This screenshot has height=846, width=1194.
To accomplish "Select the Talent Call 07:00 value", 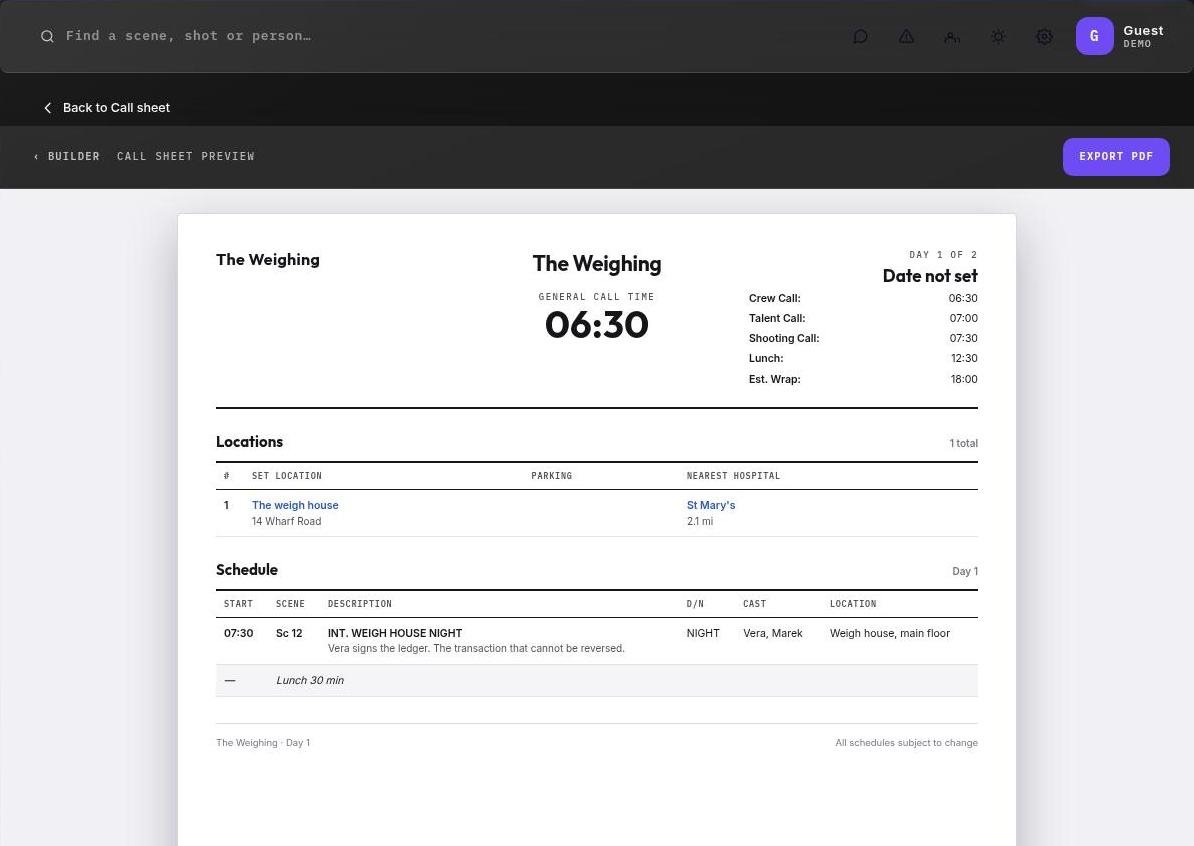I will click(963, 318).
